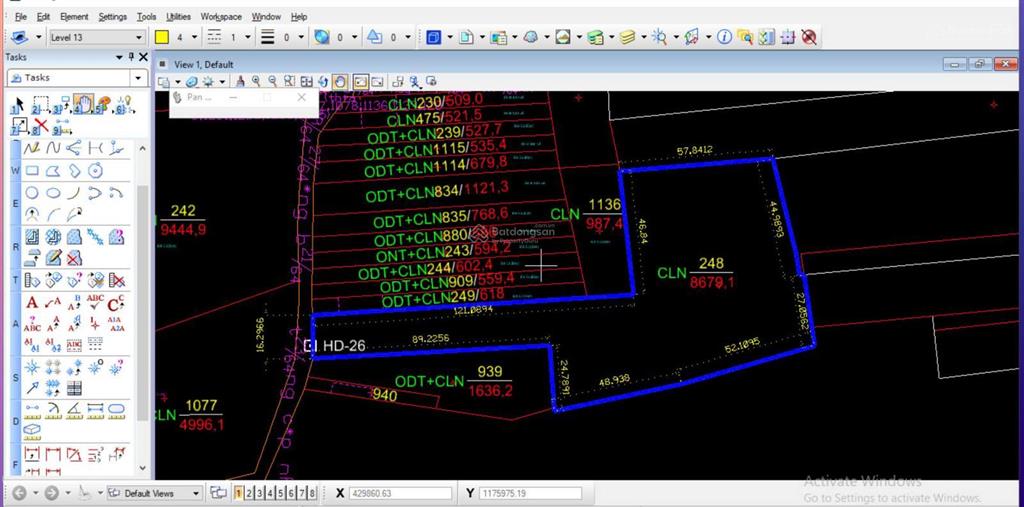Expand the transparency 0 dropdown arrow
This screenshot has height=507, width=1024.
coord(355,37)
